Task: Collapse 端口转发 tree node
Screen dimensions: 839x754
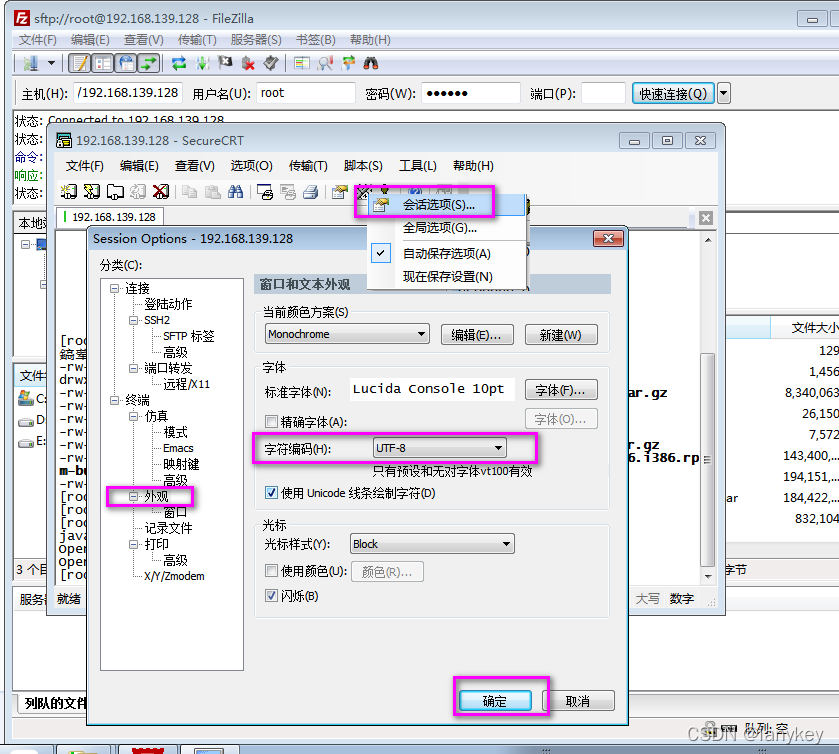Action: (x=133, y=368)
